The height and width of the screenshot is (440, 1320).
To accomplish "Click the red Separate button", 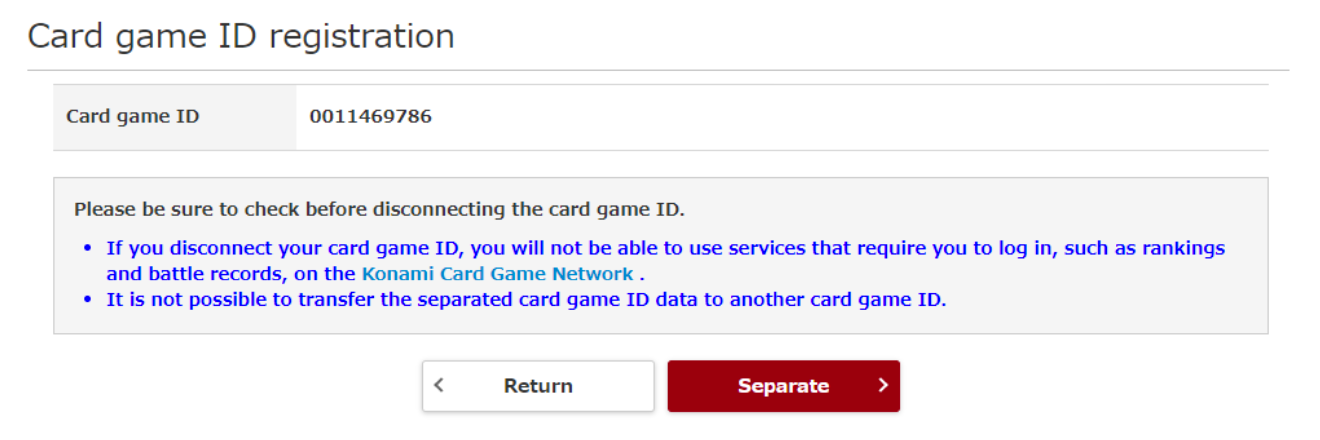I will 783,386.
